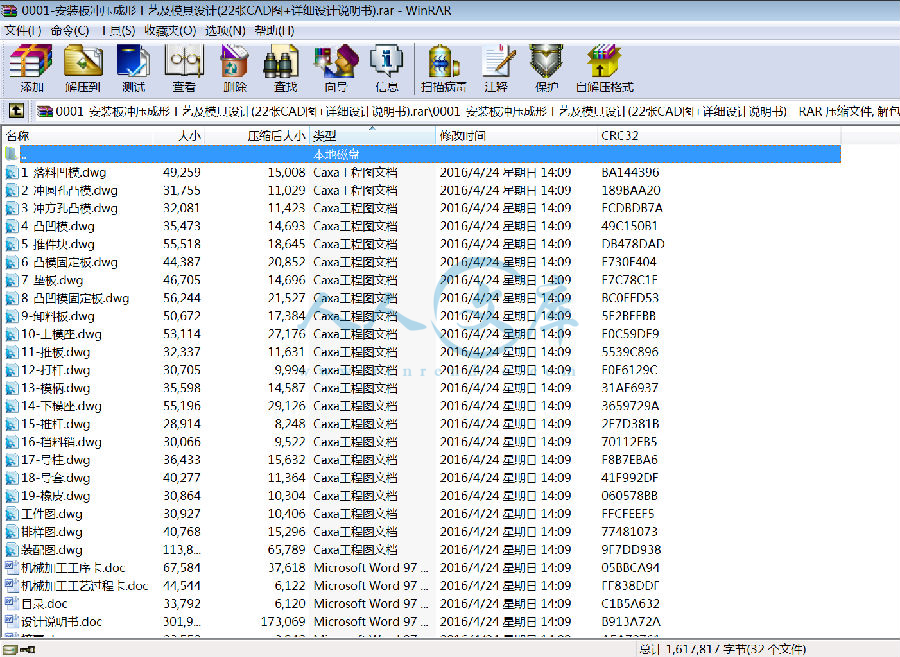The image size is (900, 657).
Task: Click the file icon of 装配图.dwg
Action: click(x=11, y=550)
